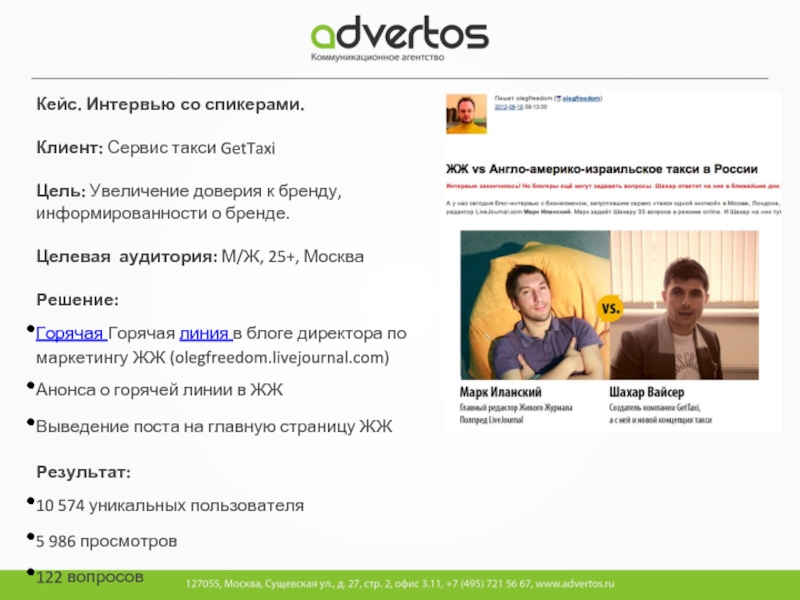Click bullet 'Выведение поста на главную страницу ЖЖ'
The width and height of the screenshot is (800, 600).
click(x=214, y=427)
